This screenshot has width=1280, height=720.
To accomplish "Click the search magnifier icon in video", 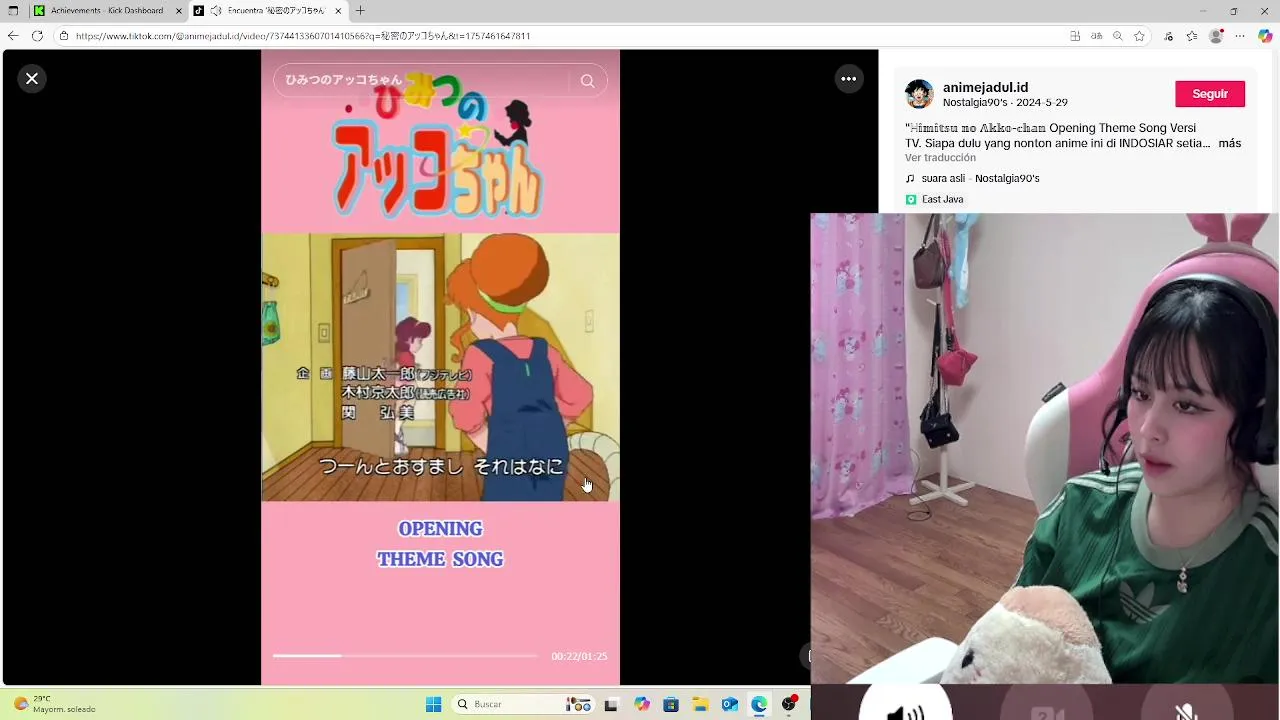I will [x=588, y=81].
